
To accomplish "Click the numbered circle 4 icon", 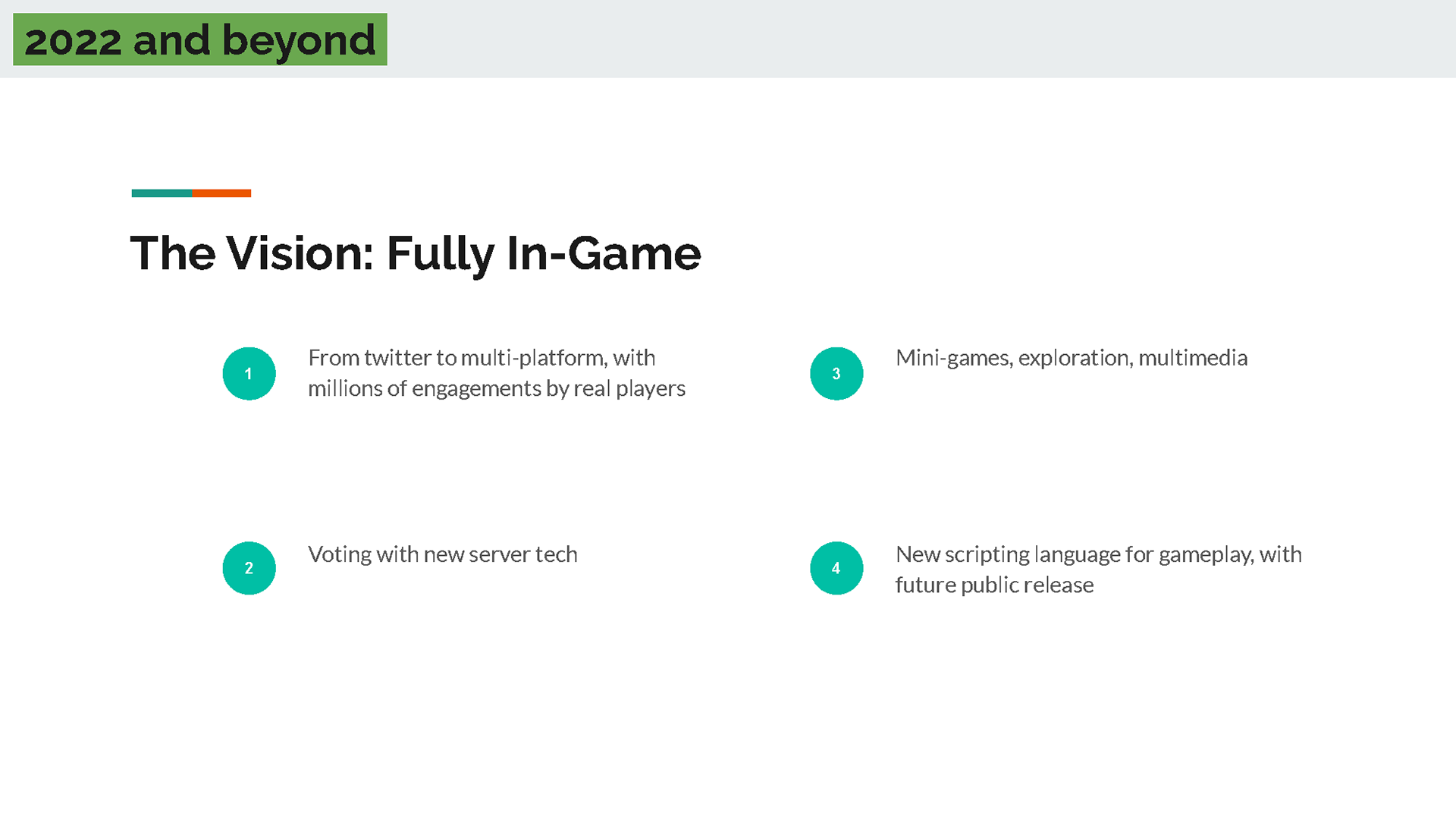I will (836, 568).
